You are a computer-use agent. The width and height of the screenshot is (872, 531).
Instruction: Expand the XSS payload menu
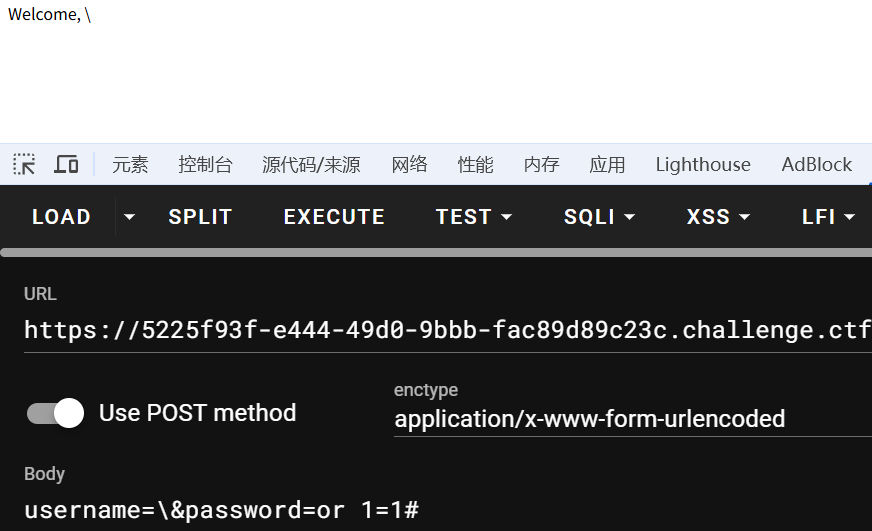coord(720,216)
